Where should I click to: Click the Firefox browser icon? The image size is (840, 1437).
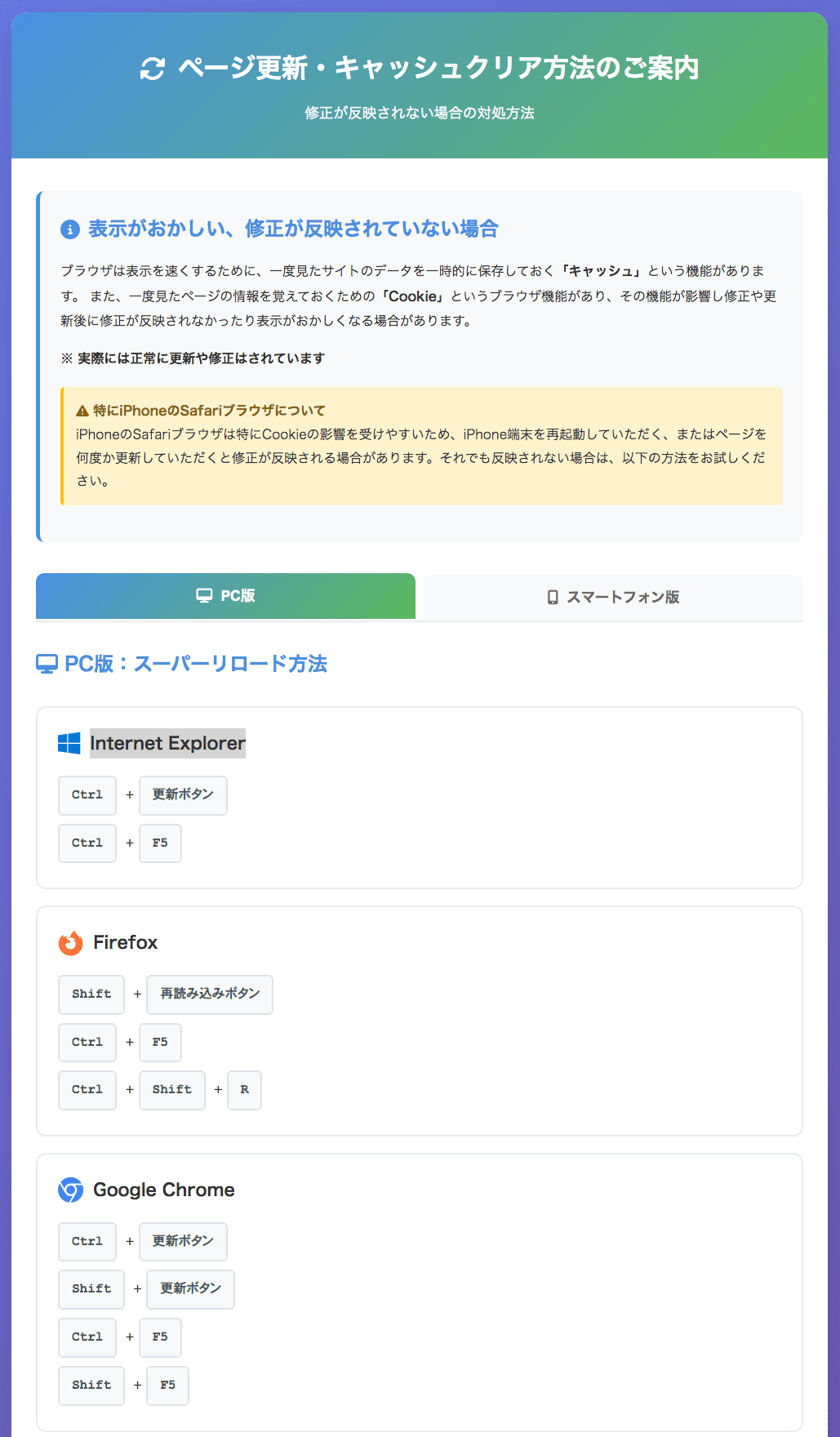(x=71, y=943)
